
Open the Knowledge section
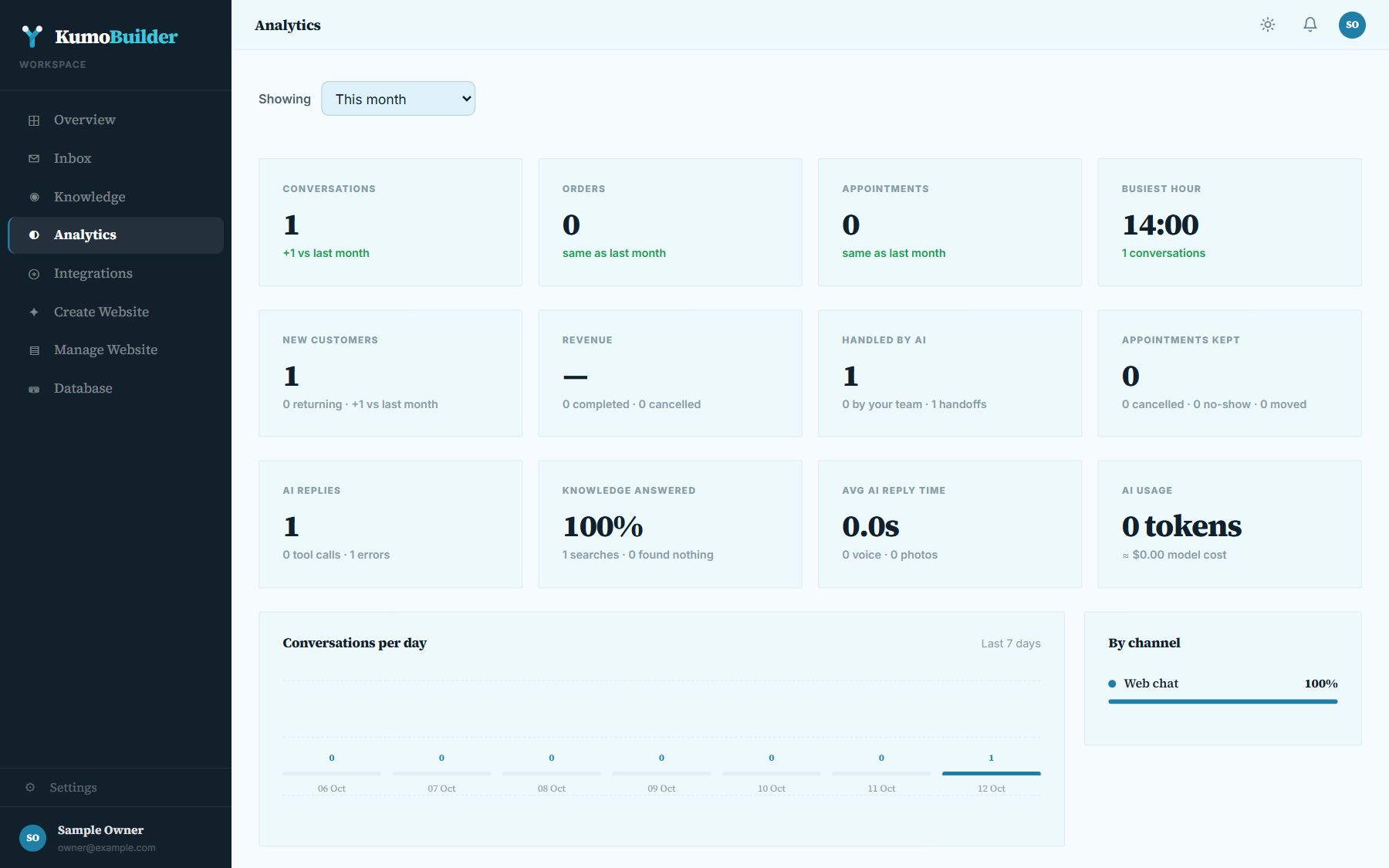tap(116, 197)
